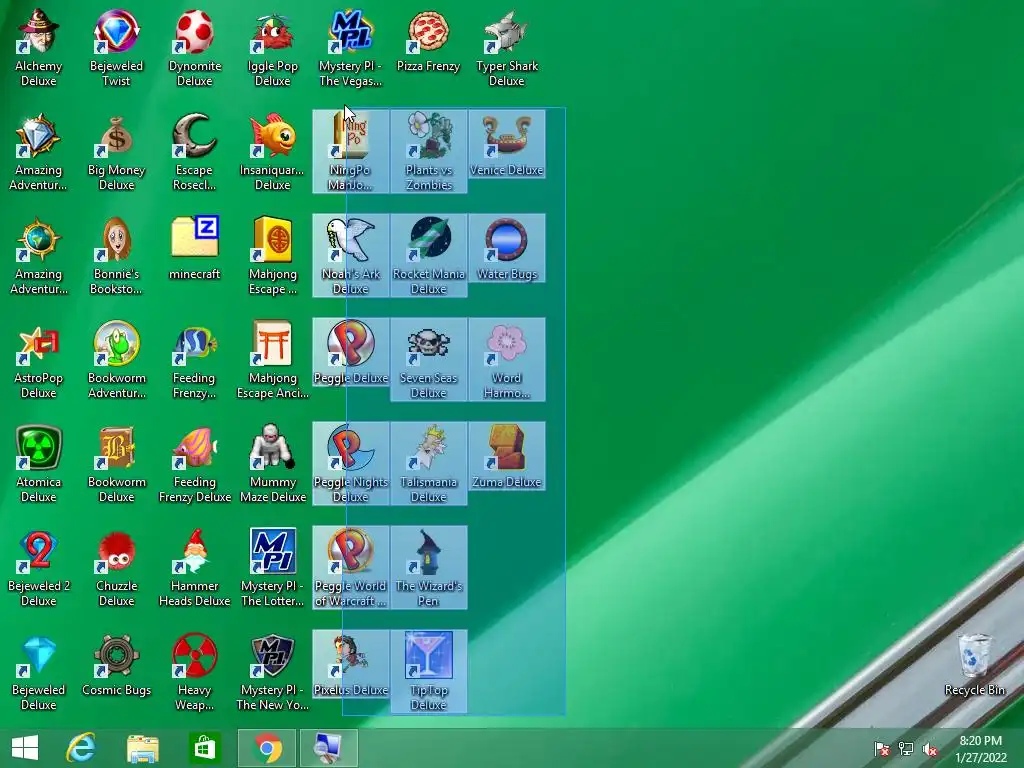Select Mystery PI - The Lottery shortcut
1024x768 pixels.
[x=272, y=568]
